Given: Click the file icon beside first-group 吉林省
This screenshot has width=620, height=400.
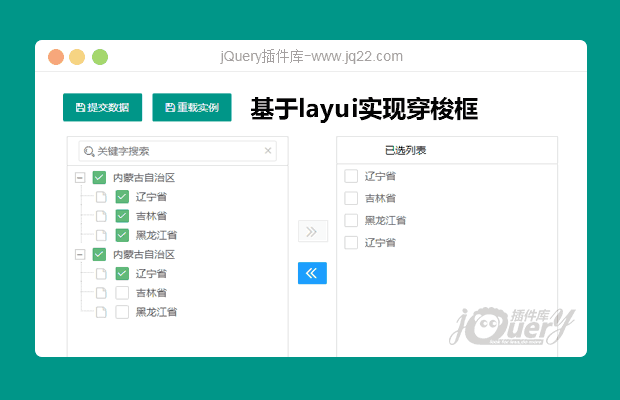Looking at the screenshot, I should [101, 216].
